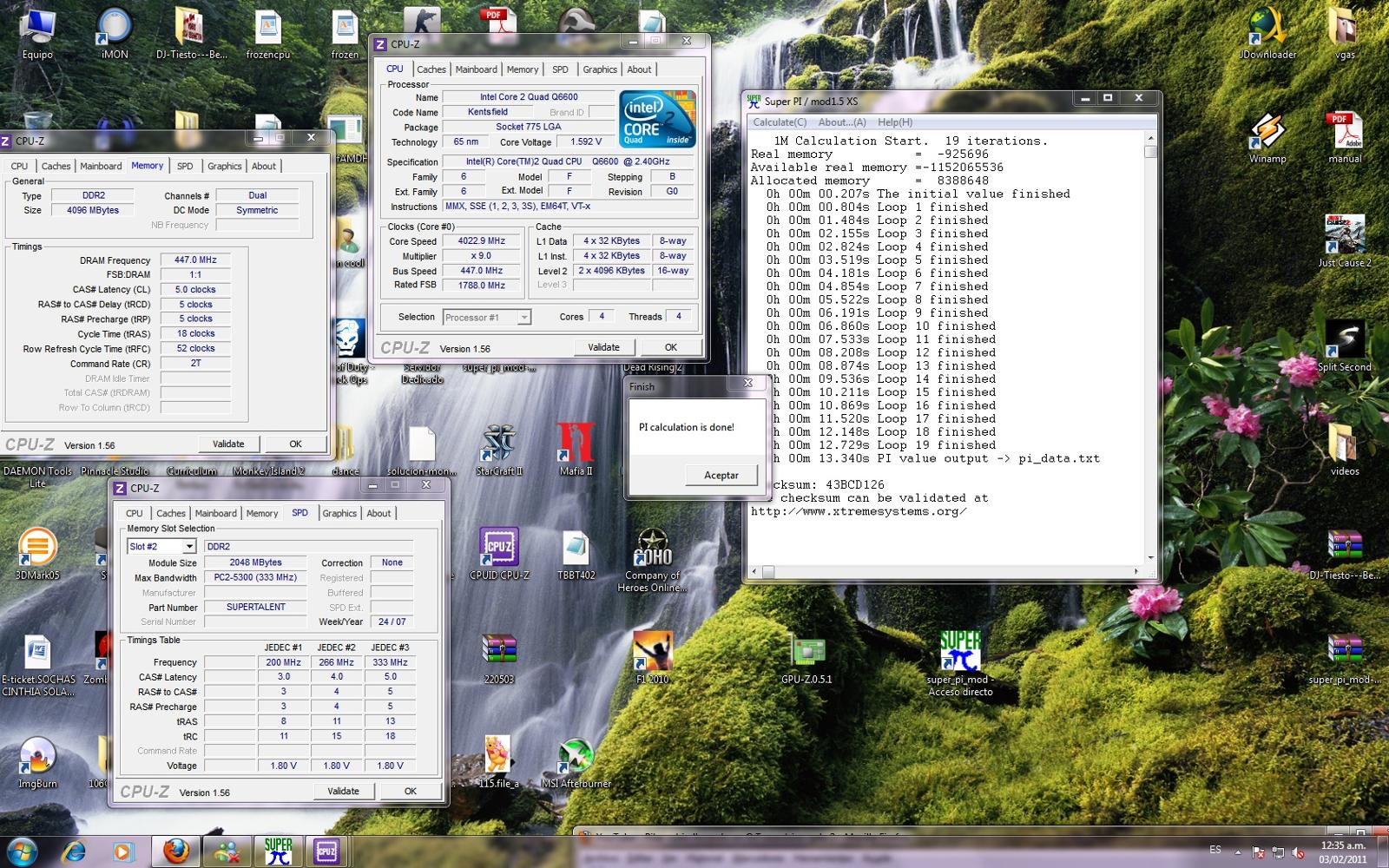The image size is (1389, 868).
Task: Open super_pi_mod Acceso directo shortcut
Action: [960, 664]
